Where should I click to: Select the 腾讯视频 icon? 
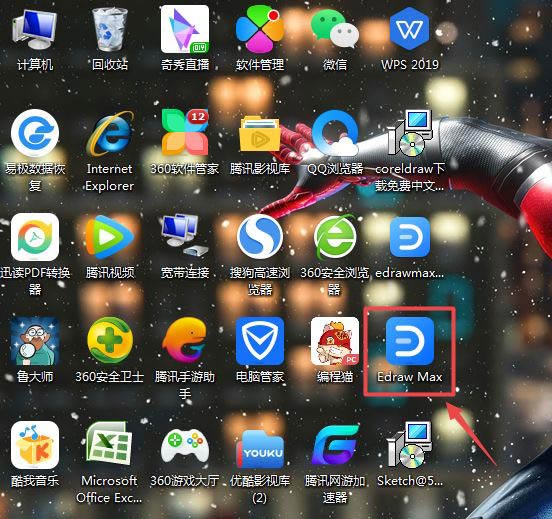110,237
